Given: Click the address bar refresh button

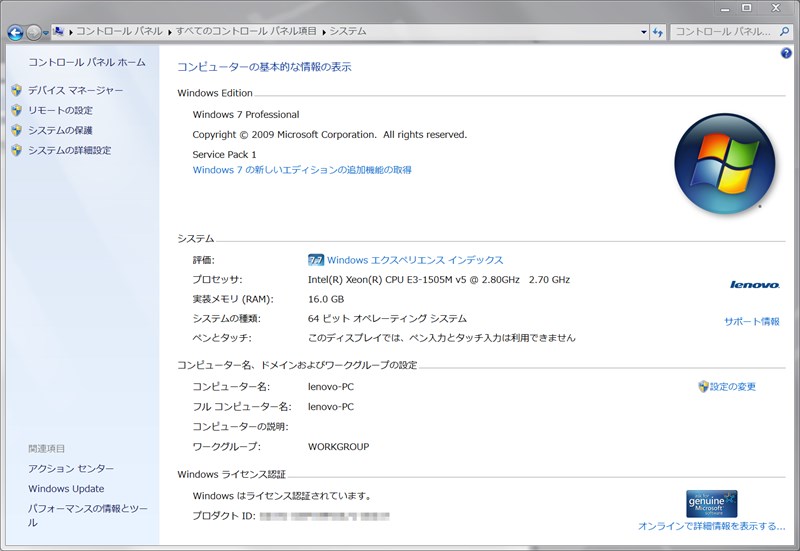Looking at the screenshot, I should 658,32.
